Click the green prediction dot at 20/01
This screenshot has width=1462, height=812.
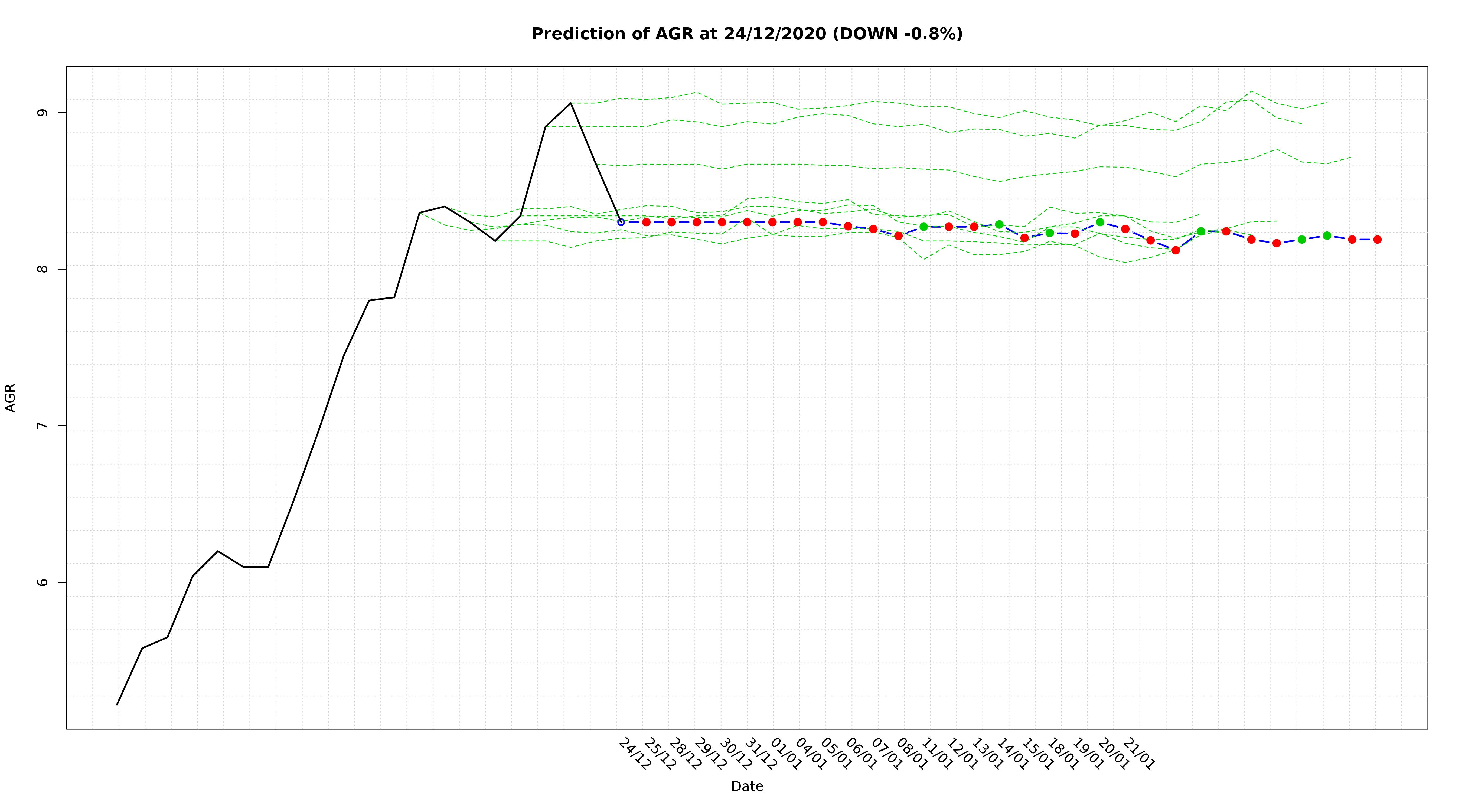(1100, 222)
